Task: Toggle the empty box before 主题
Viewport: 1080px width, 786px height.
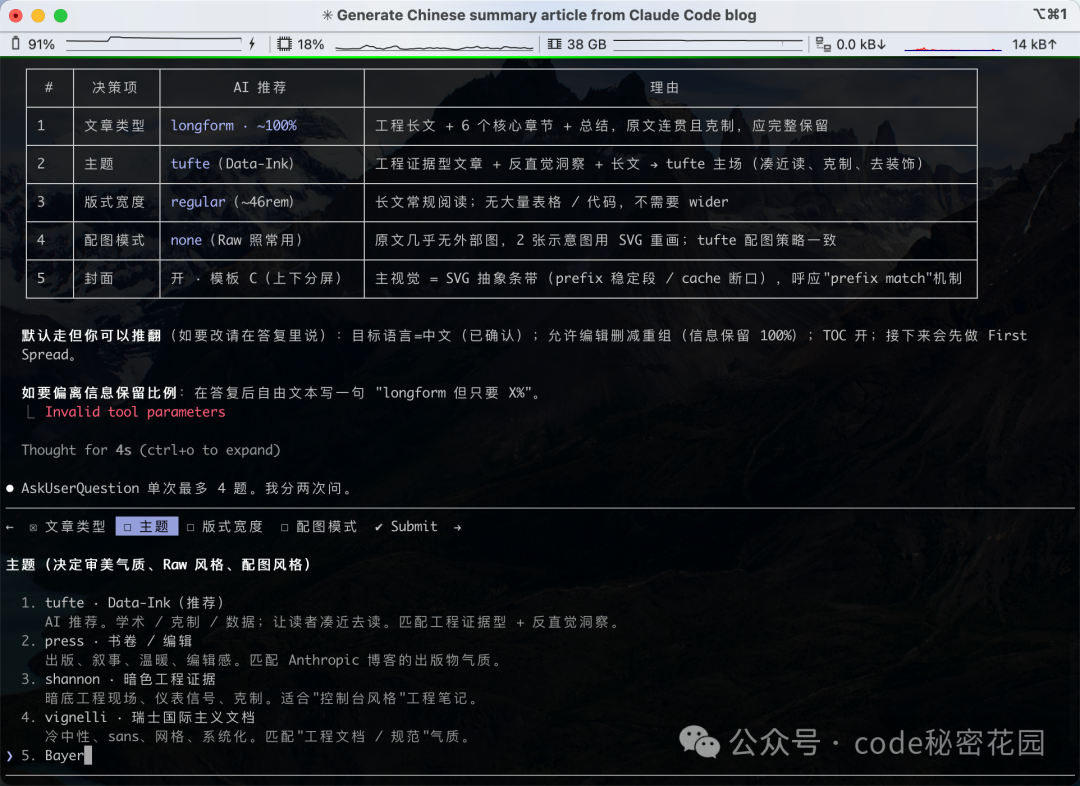Action: 127,528
